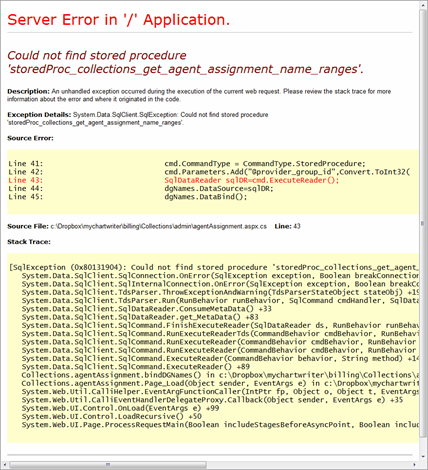
Task: Click the vertical scrollbar thumb
Action: coord(423,223)
